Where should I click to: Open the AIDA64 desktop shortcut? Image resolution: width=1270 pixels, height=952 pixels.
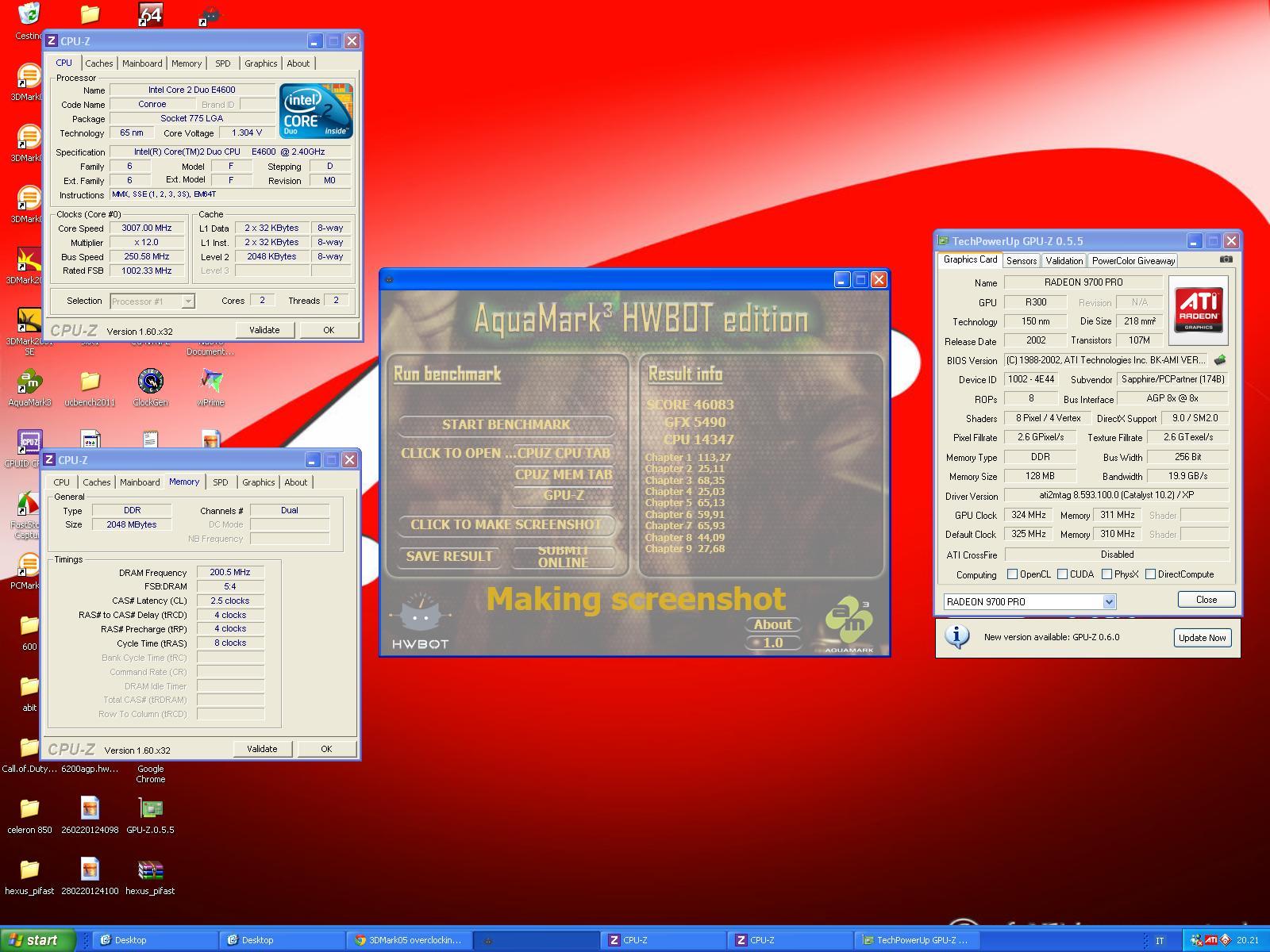(150, 15)
